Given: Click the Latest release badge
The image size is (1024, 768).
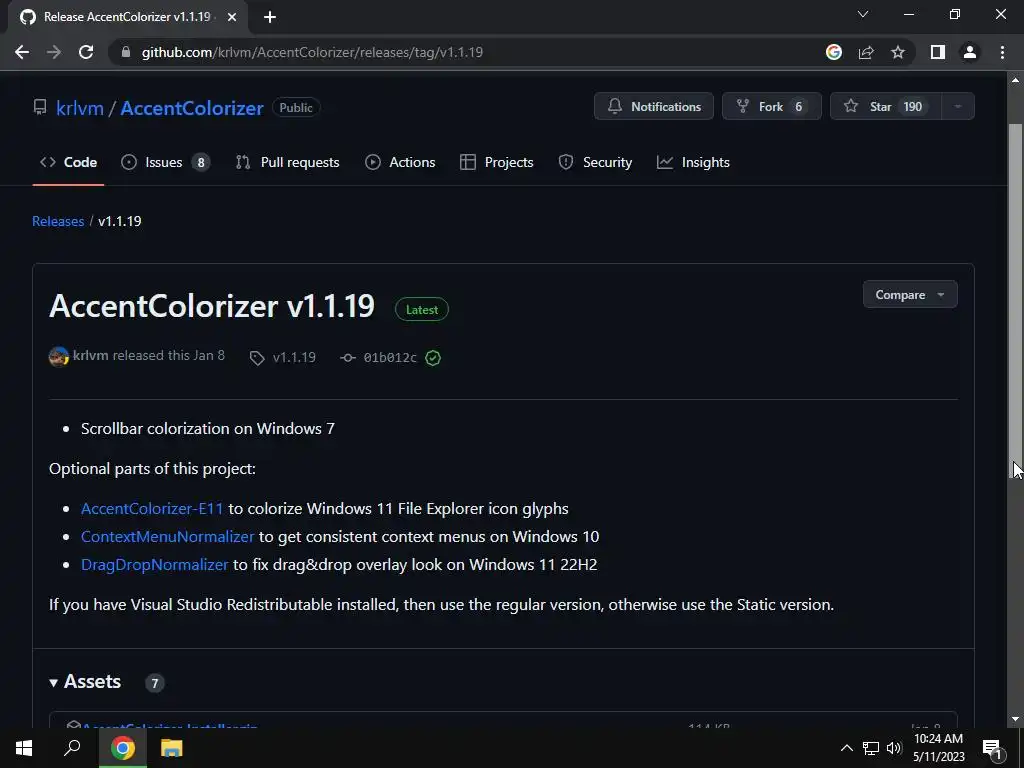Looking at the screenshot, I should pyautogui.click(x=422, y=310).
